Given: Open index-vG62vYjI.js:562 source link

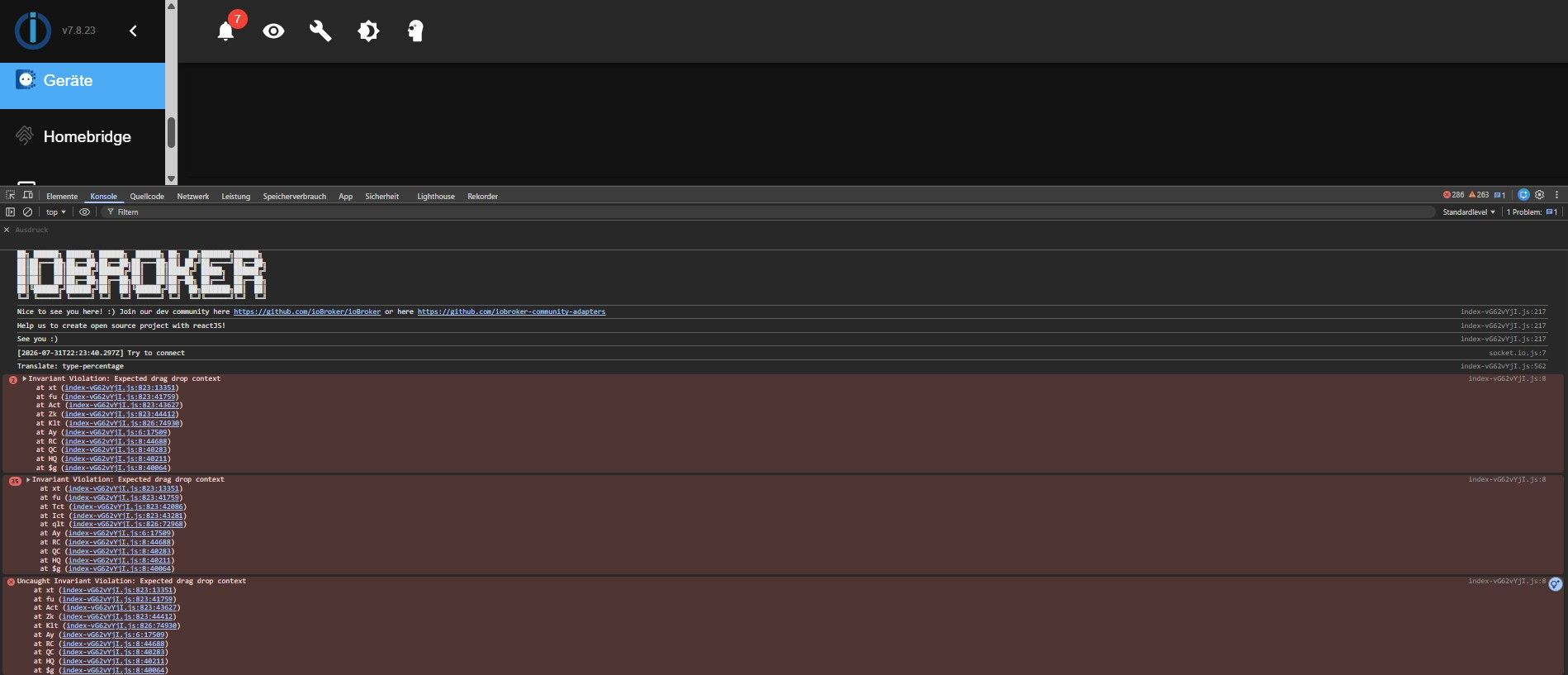Looking at the screenshot, I should (1503, 366).
